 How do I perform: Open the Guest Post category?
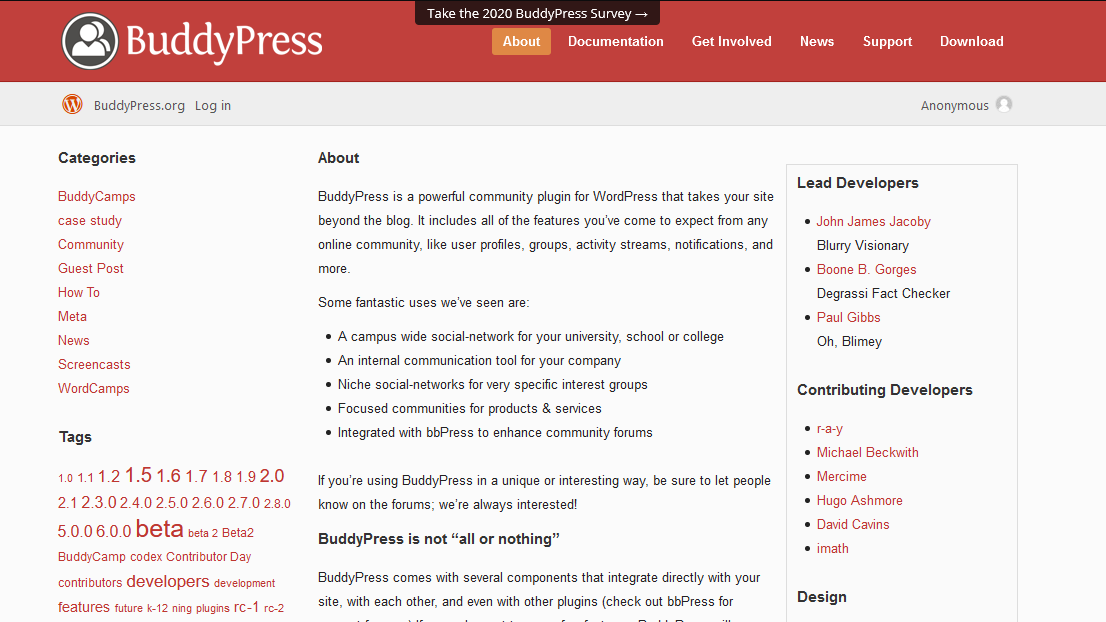coord(90,269)
